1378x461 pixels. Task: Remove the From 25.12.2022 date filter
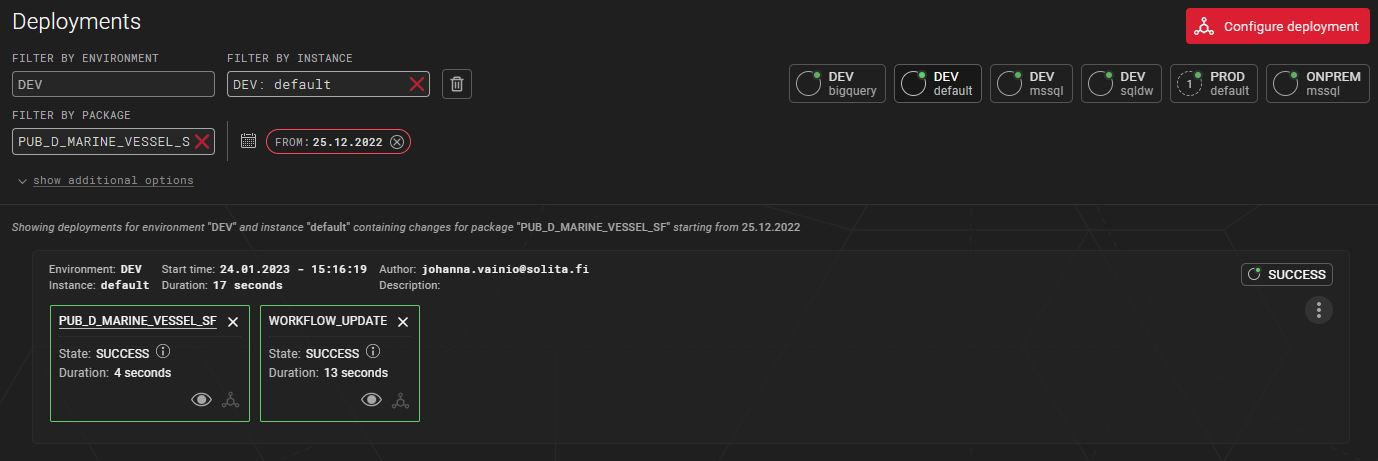coord(397,142)
